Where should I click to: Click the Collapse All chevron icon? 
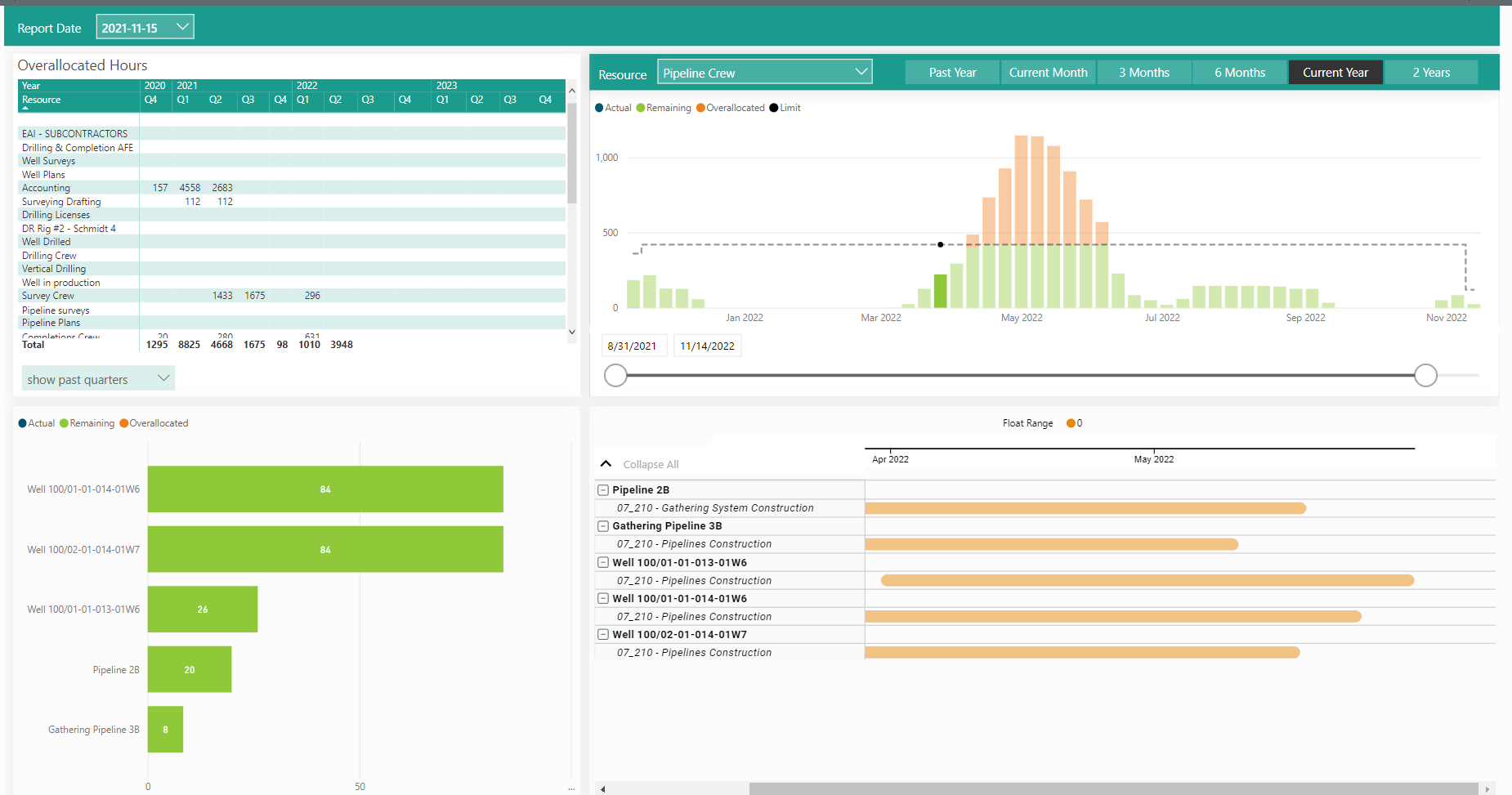(x=606, y=464)
